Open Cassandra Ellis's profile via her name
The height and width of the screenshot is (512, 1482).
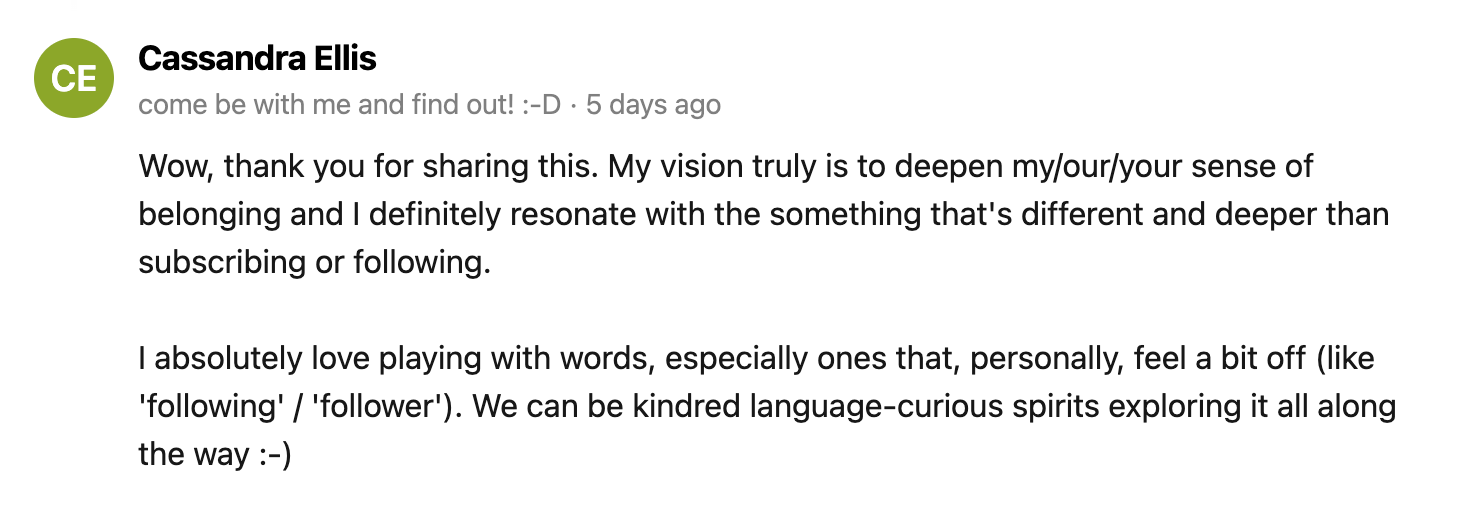click(x=257, y=59)
